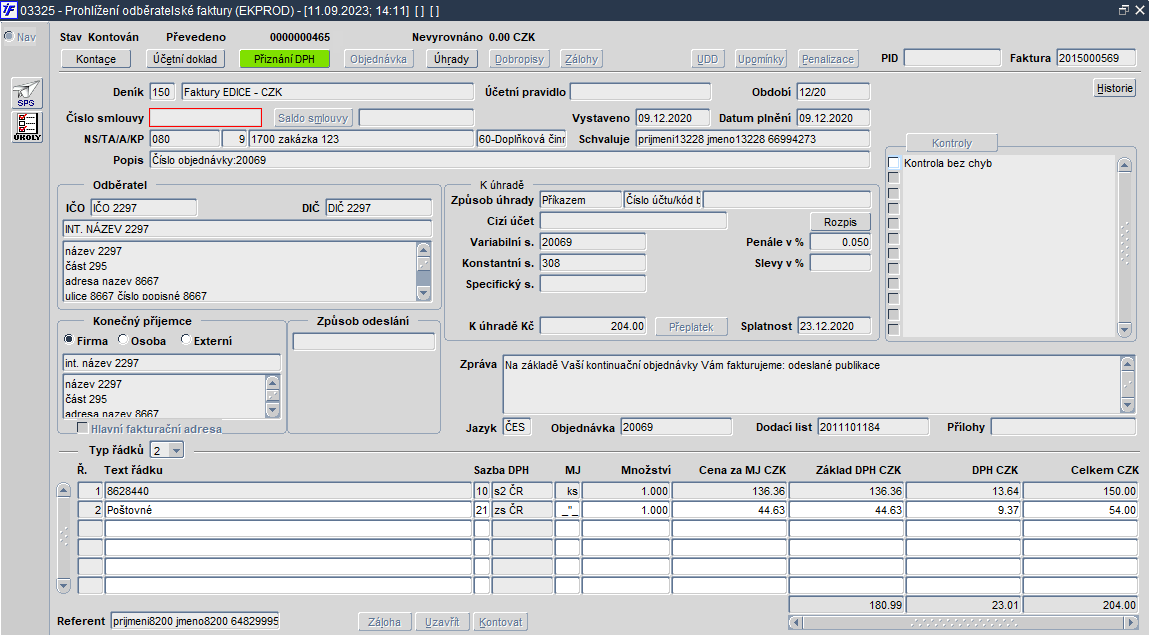Click the Přílohy field

point(1063,427)
